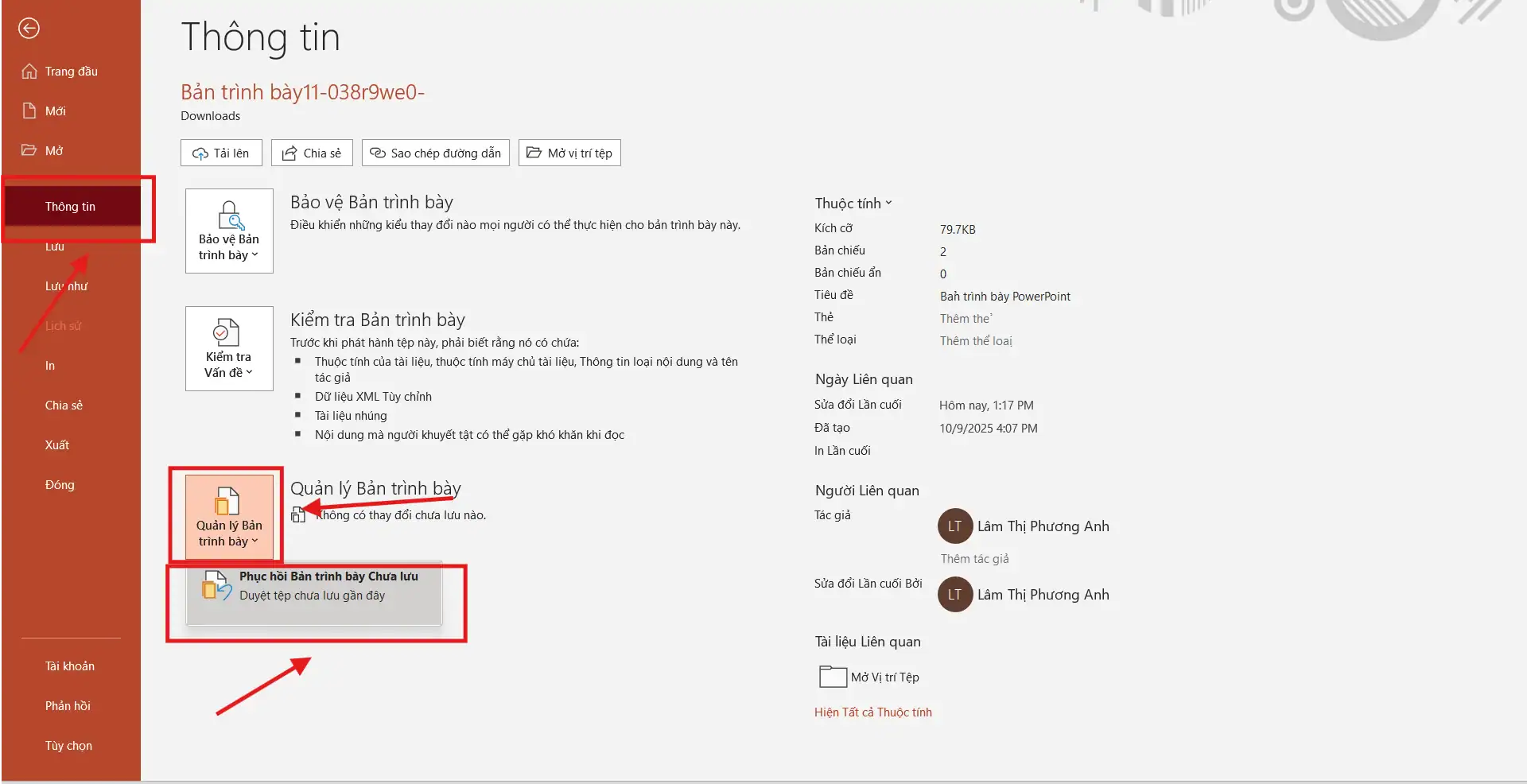
Task: Expand Kiểm tra Vấn đề dropdown
Action: (x=229, y=349)
